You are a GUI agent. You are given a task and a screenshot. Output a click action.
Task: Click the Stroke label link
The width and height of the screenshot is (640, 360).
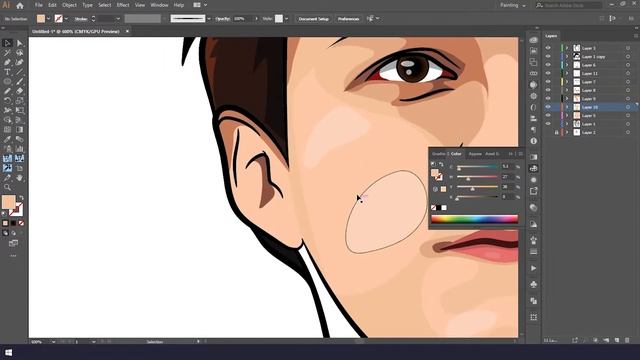(x=81, y=19)
